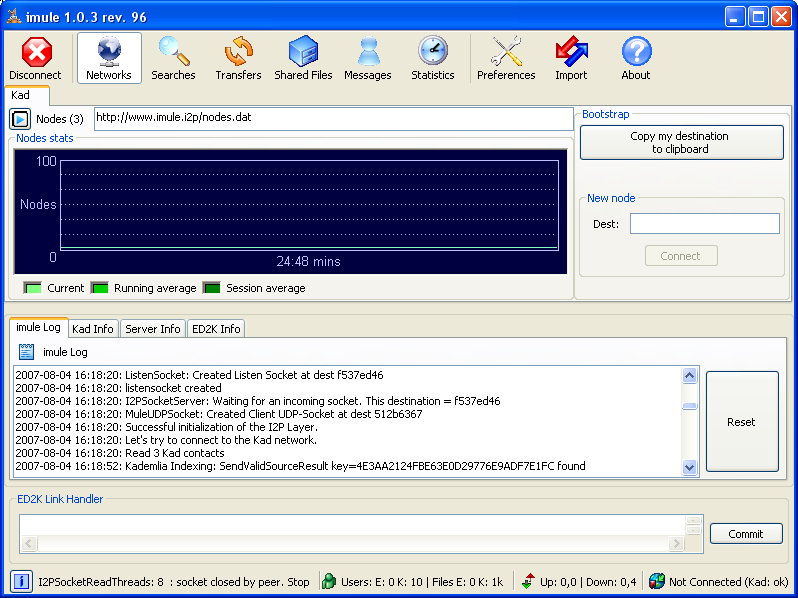The width and height of the screenshot is (798, 598).
Task: Click the "Up: 0,0 | Down: 0,4" status text
Action: (588, 582)
